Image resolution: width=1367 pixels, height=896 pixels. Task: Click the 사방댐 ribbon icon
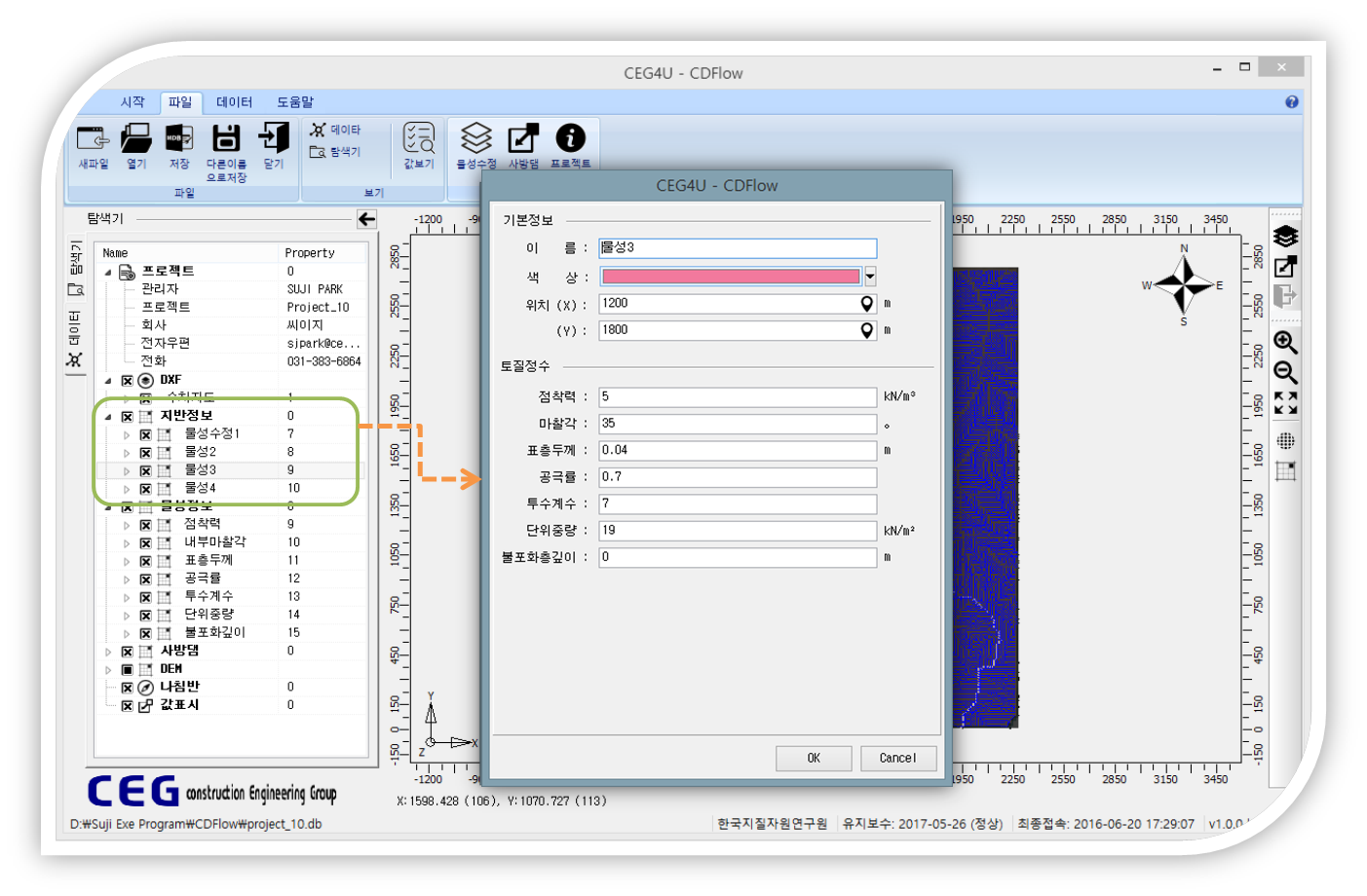(x=523, y=138)
